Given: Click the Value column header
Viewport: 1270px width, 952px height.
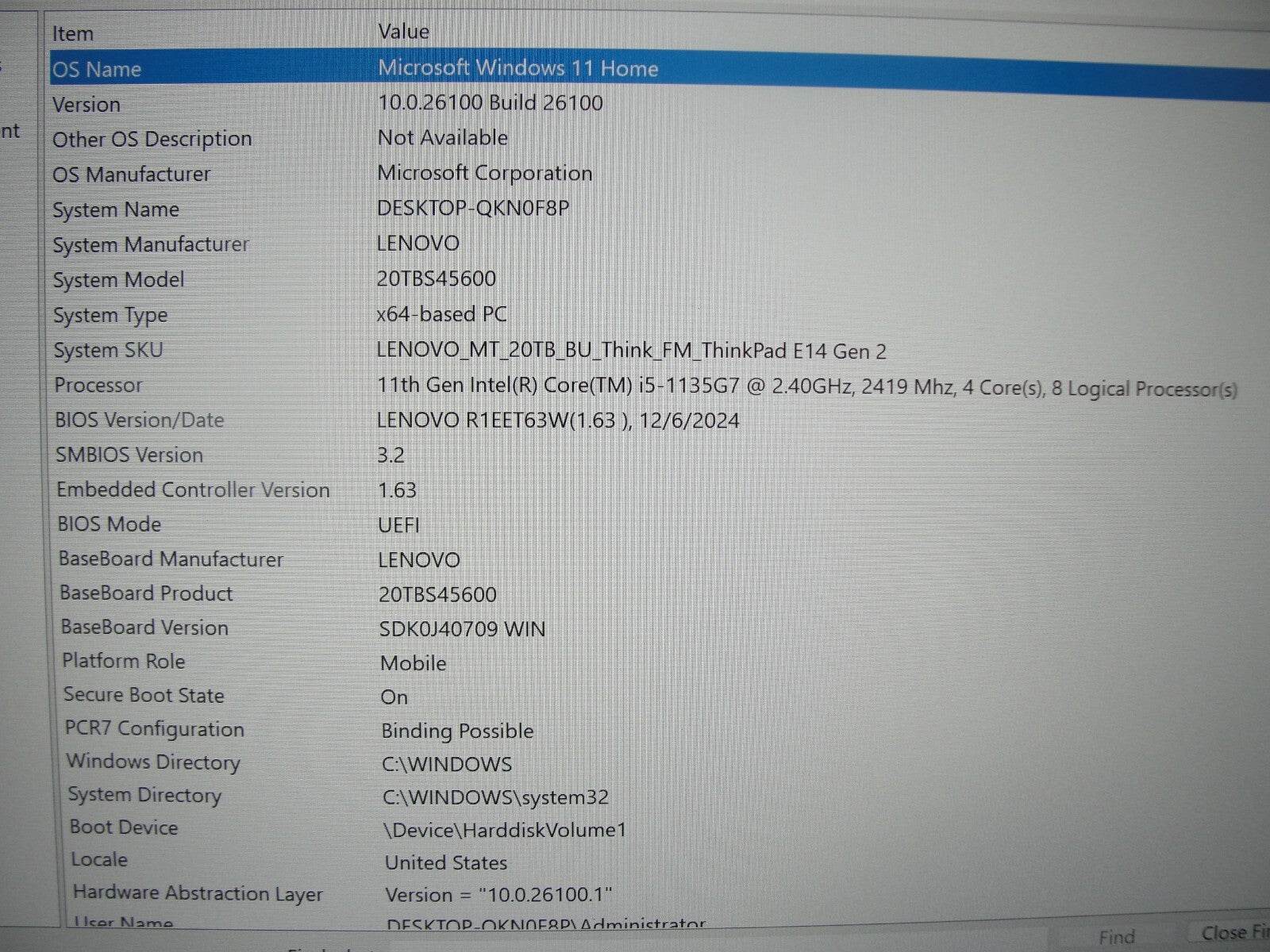Looking at the screenshot, I should tap(405, 31).
